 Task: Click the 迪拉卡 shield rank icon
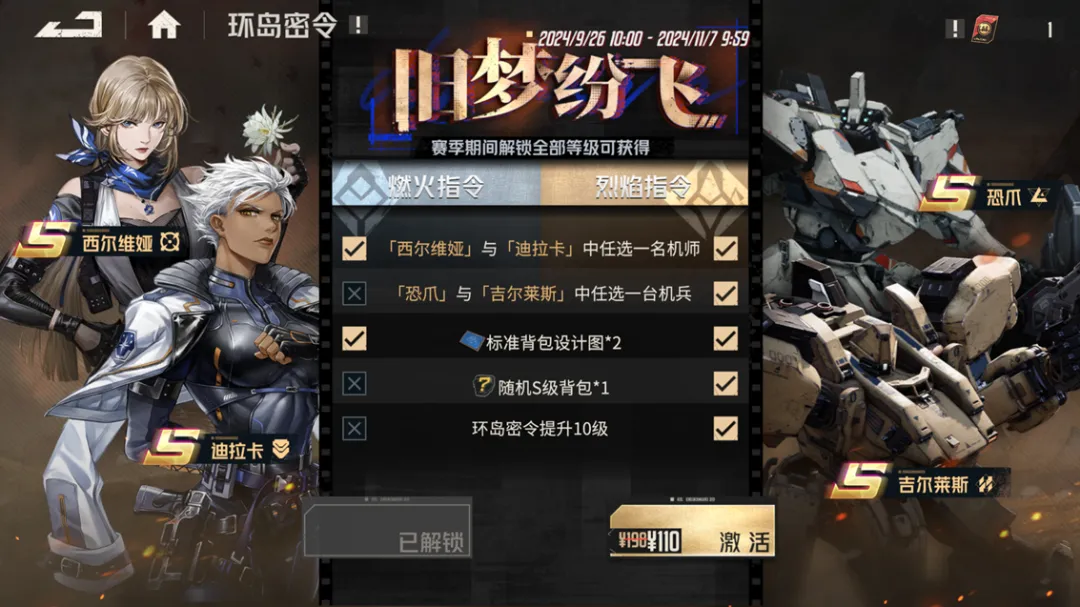click(280, 449)
